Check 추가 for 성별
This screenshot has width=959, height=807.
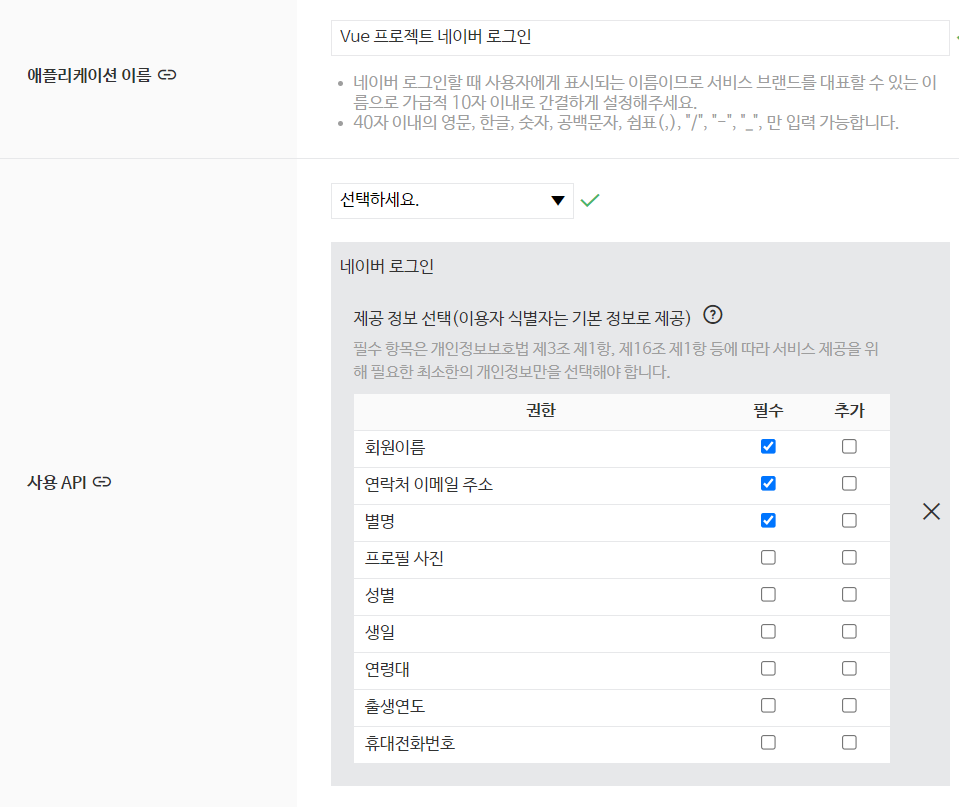click(x=849, y=595)
